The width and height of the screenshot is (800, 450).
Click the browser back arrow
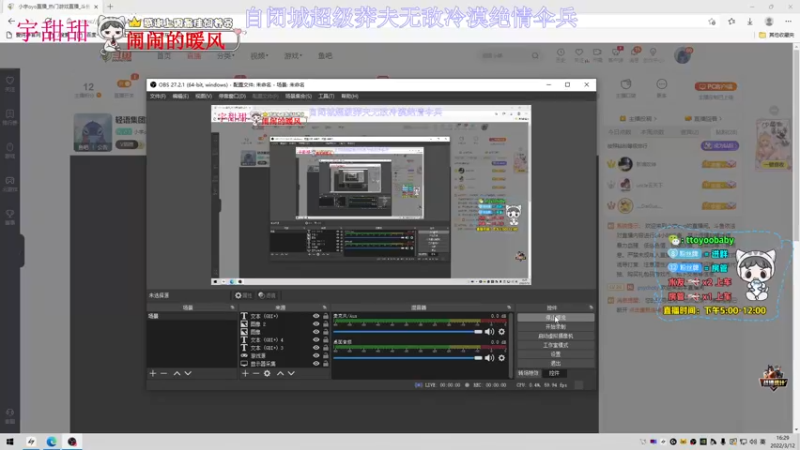11,21
